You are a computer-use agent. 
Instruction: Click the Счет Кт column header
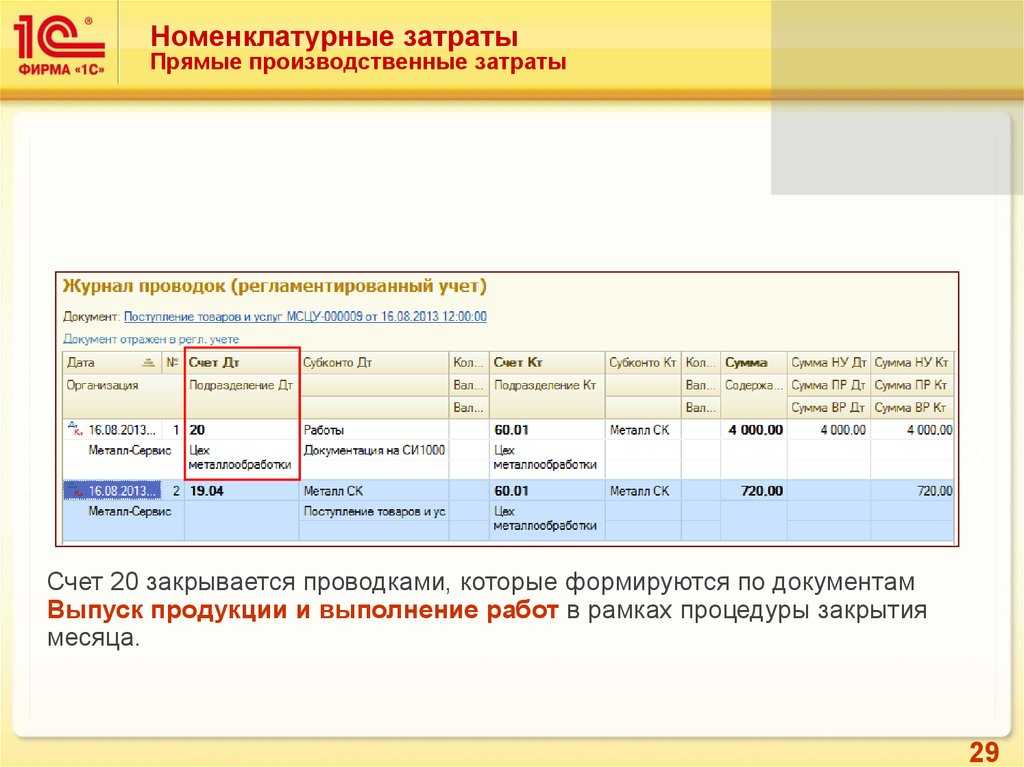(x=547, y=363)
